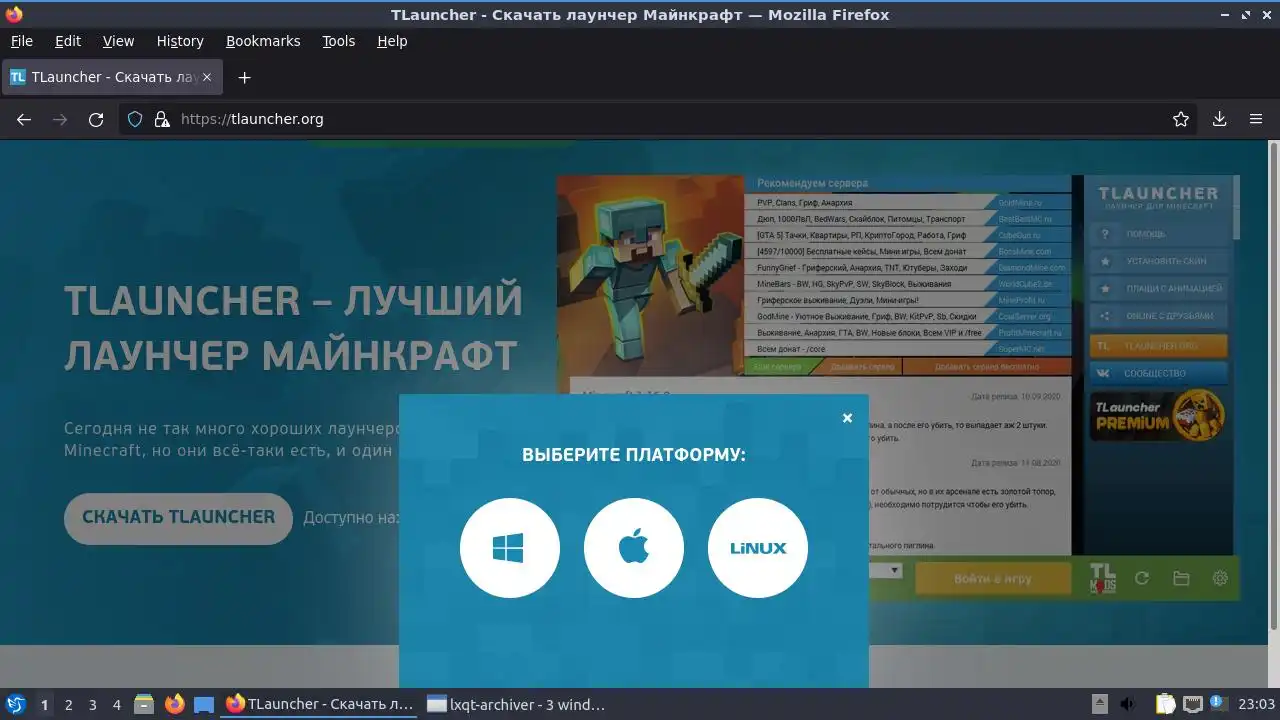This screenshot has height=720, width=1280.
Task: Open the File menu
Action: (21, 41)
